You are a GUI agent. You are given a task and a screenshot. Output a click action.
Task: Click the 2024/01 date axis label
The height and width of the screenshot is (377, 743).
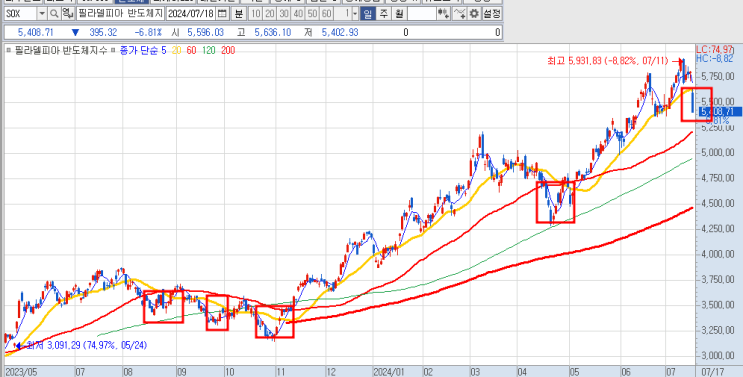(x=388, y=371)
